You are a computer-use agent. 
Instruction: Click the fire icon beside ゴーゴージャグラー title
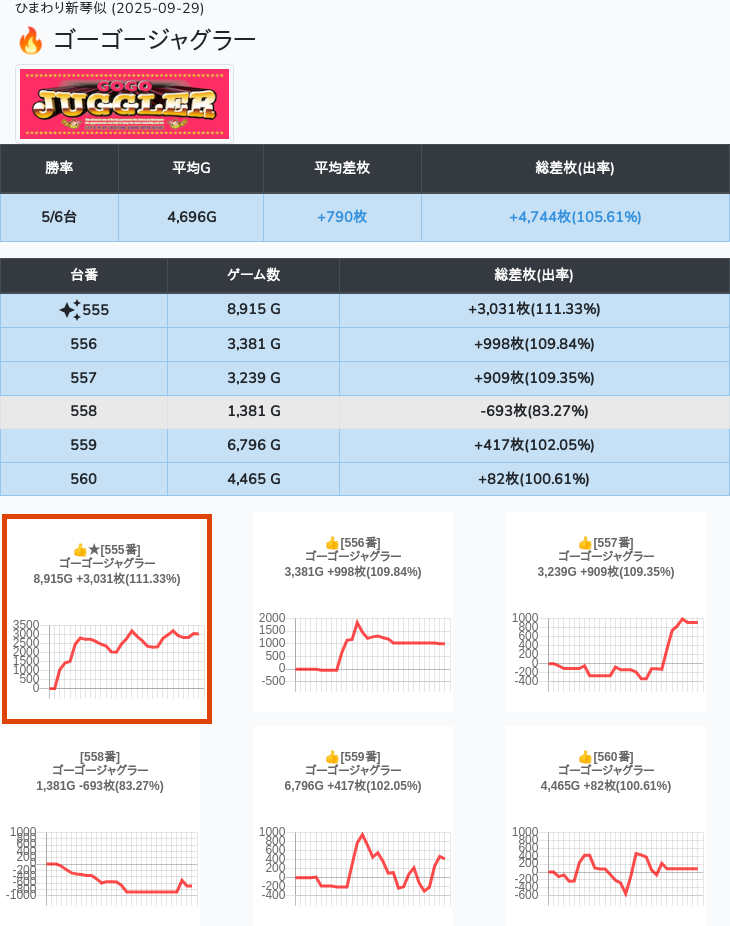click(x=31, y=41)
